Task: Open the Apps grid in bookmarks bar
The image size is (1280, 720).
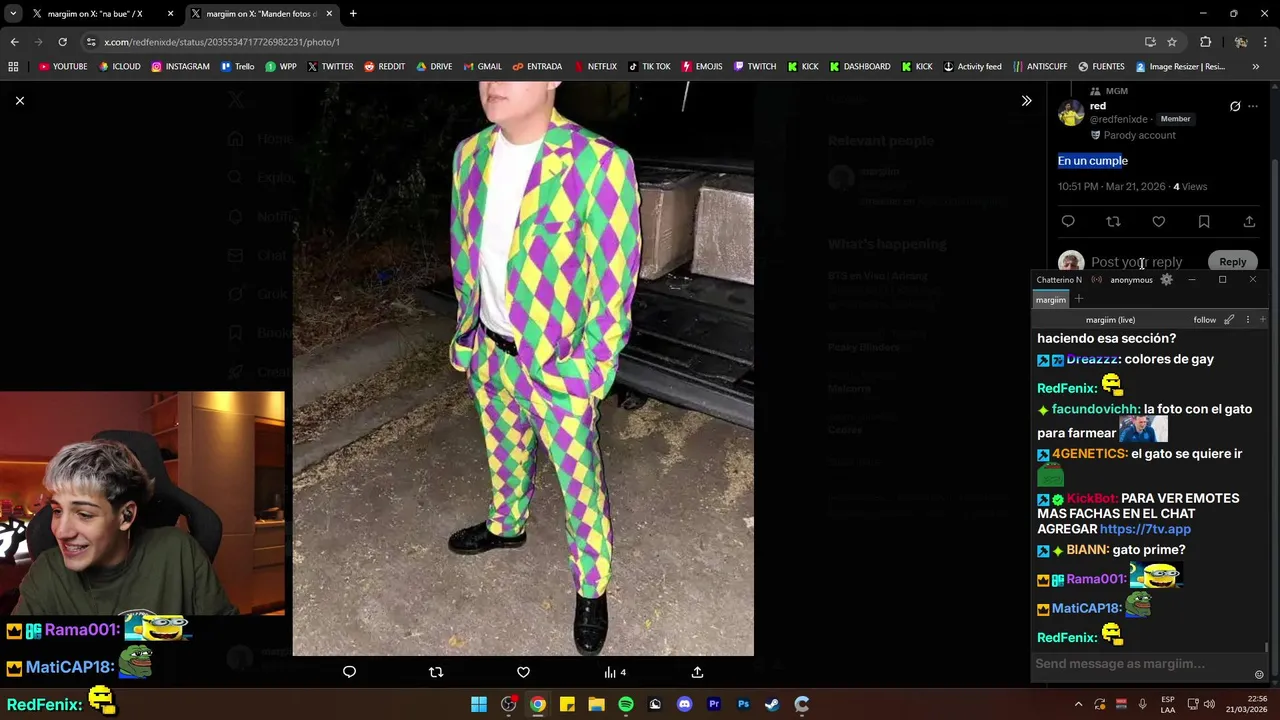Action: 13,67
